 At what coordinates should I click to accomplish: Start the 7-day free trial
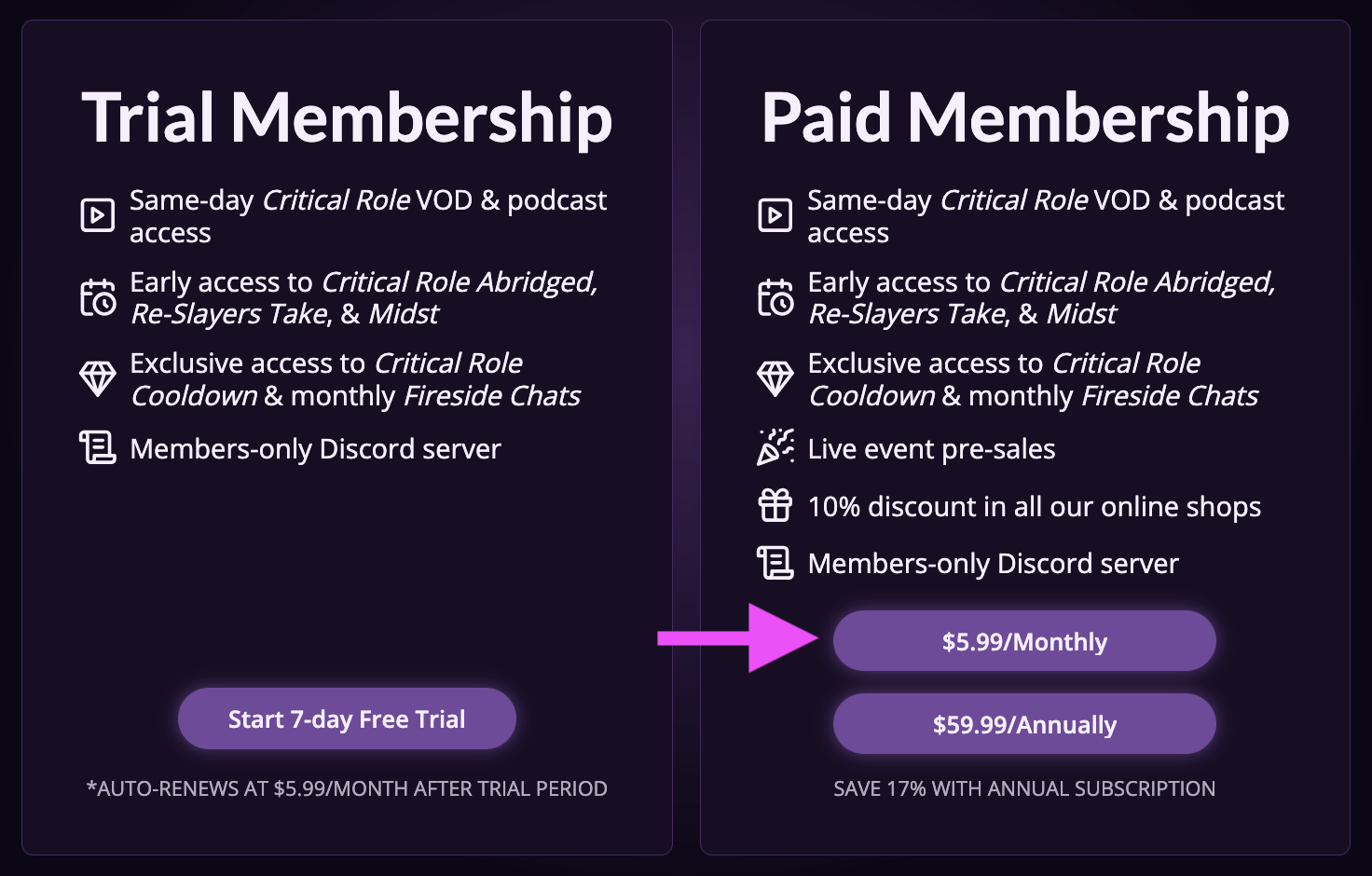pos(347,719)
